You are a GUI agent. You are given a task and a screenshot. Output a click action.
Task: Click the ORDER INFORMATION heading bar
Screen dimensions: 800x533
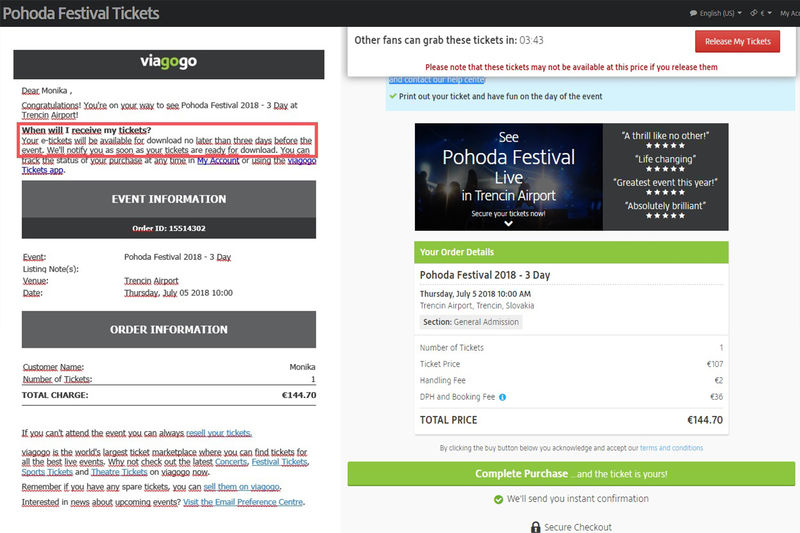(169, 329)
